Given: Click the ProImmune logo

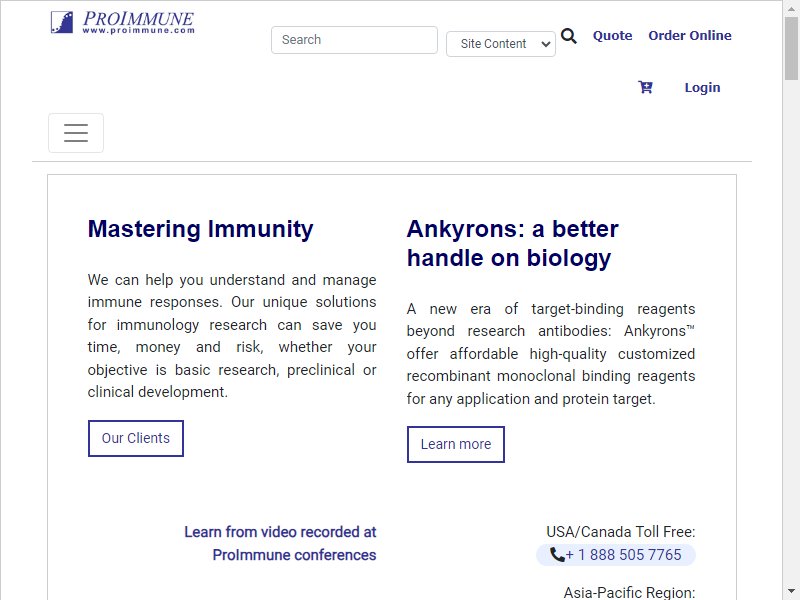Looking at the screenshot, I should (x=122, y=22).
